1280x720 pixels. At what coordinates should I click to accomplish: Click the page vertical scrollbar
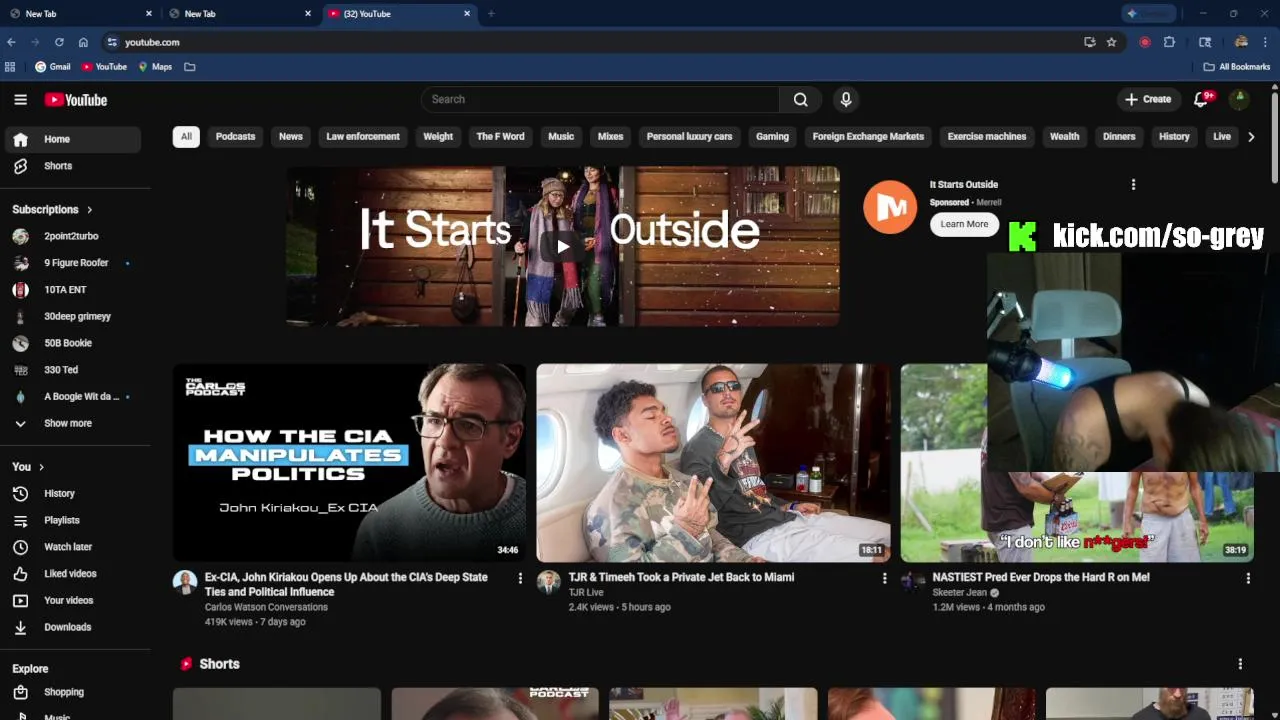(1274, 137)
